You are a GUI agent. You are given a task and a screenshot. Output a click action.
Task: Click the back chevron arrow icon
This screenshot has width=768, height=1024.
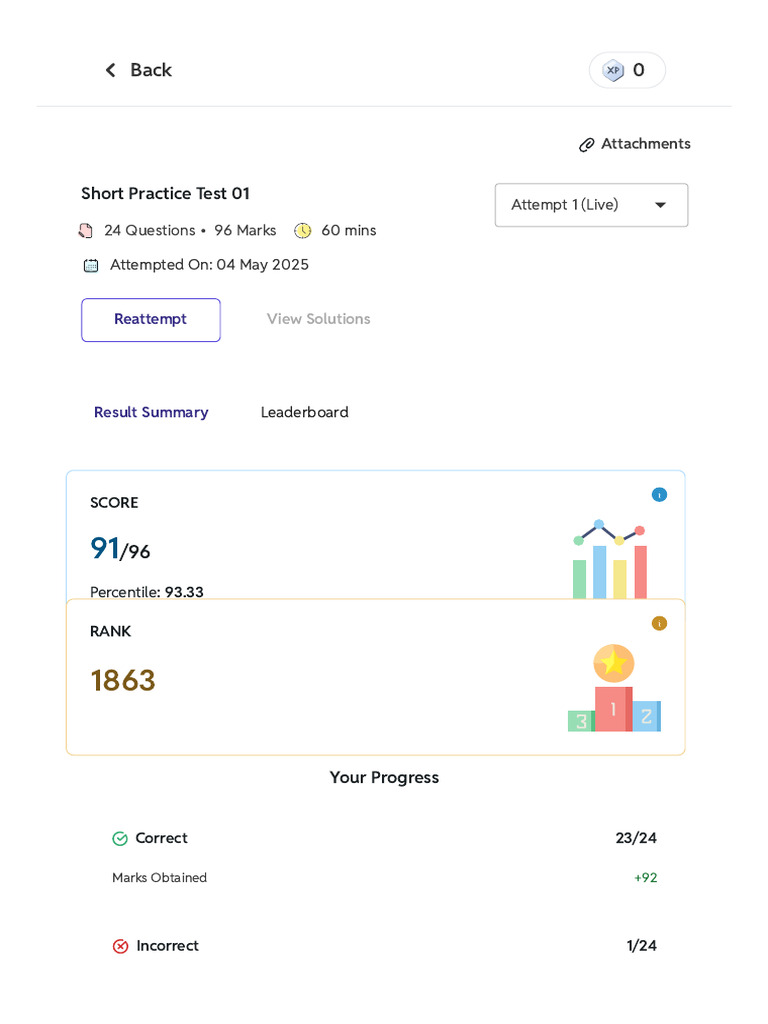coord(110,70)
